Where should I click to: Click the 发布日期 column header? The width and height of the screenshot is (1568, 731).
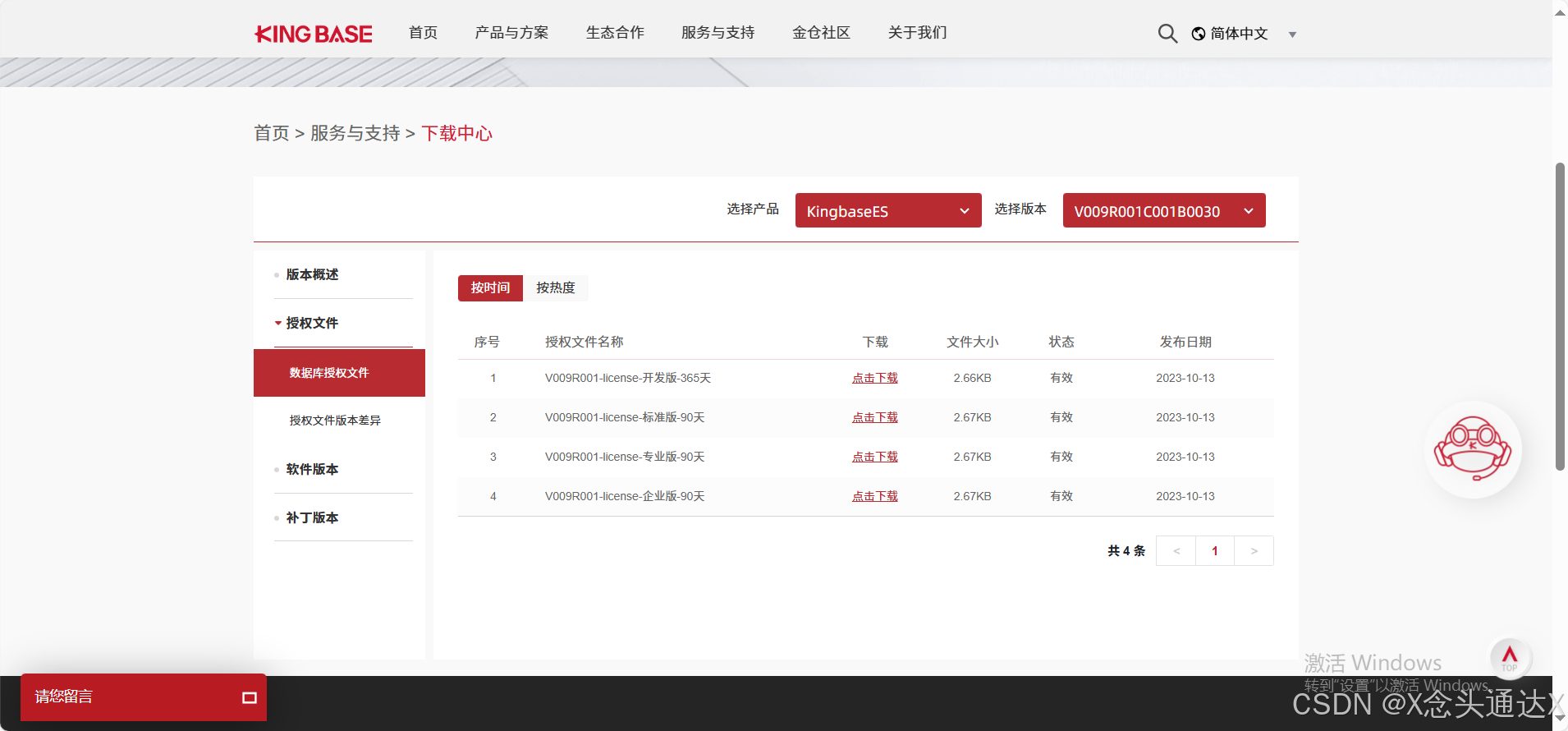1185,342
